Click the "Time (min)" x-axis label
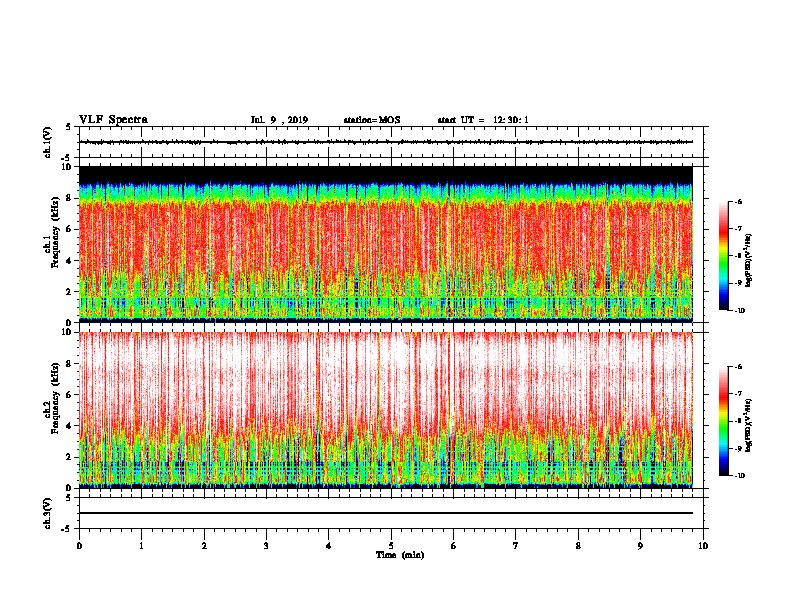 pos(400,555)
